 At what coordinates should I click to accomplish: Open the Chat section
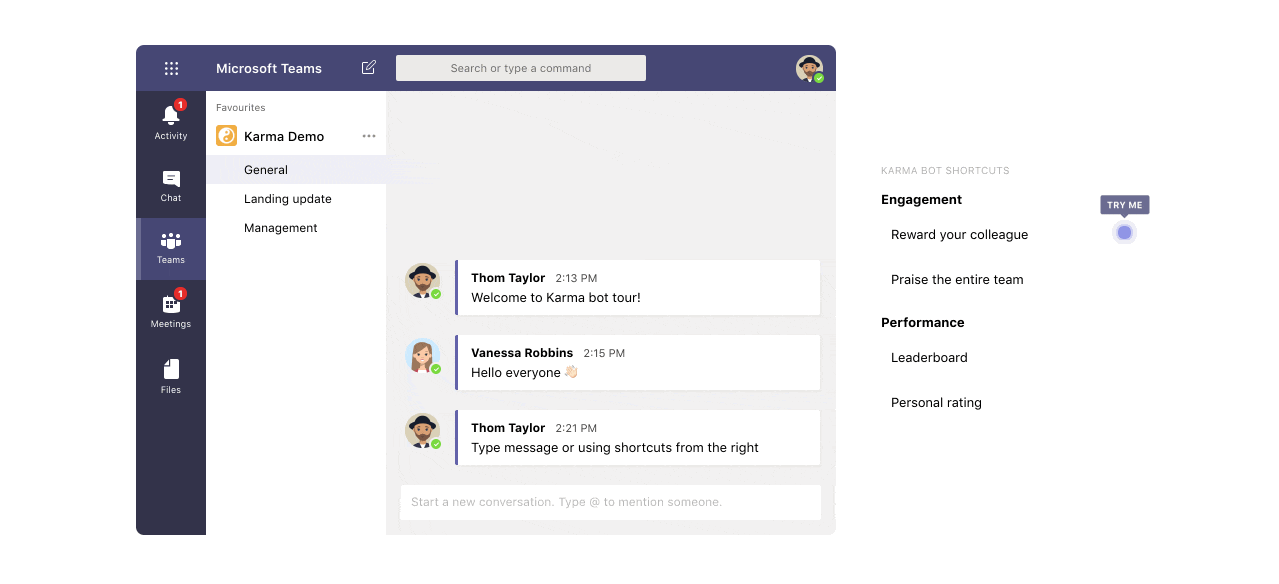point(171,185)
